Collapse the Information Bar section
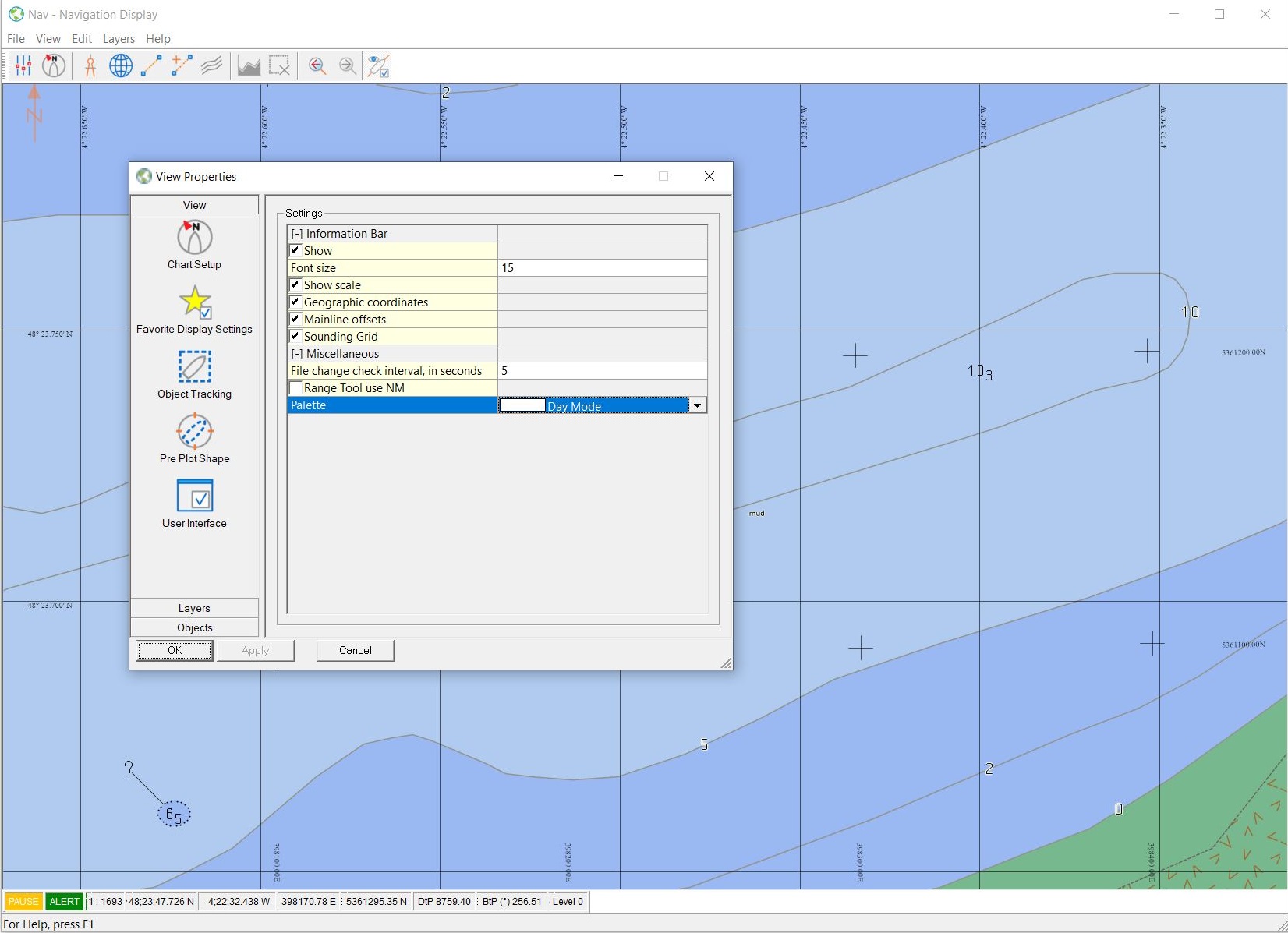This screenshot has height=933, width=1288. (296, 234)
